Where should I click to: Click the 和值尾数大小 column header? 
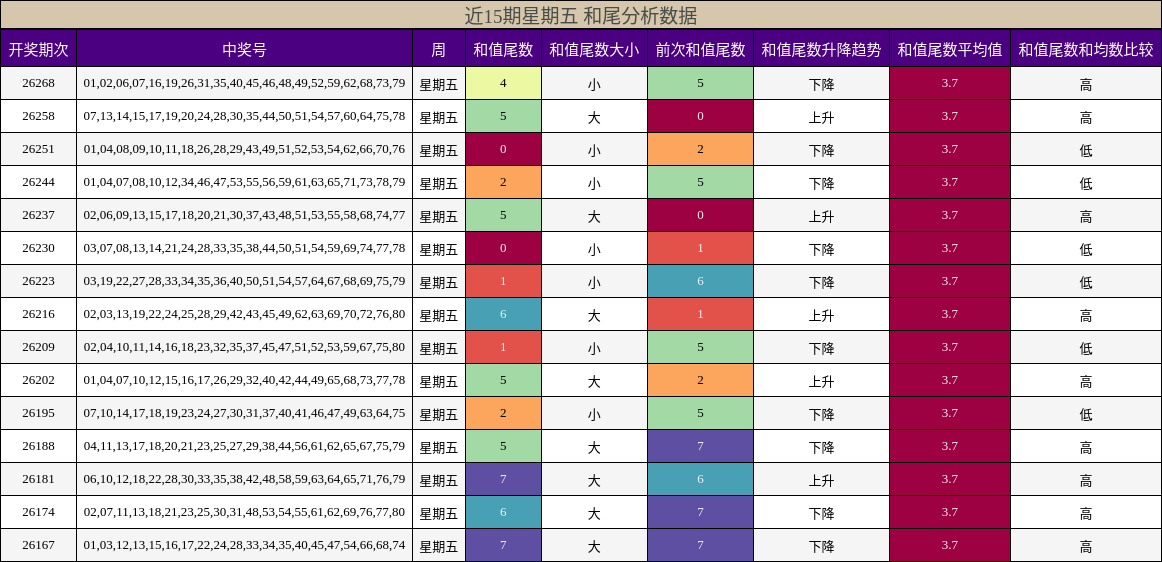pos(594,49)
